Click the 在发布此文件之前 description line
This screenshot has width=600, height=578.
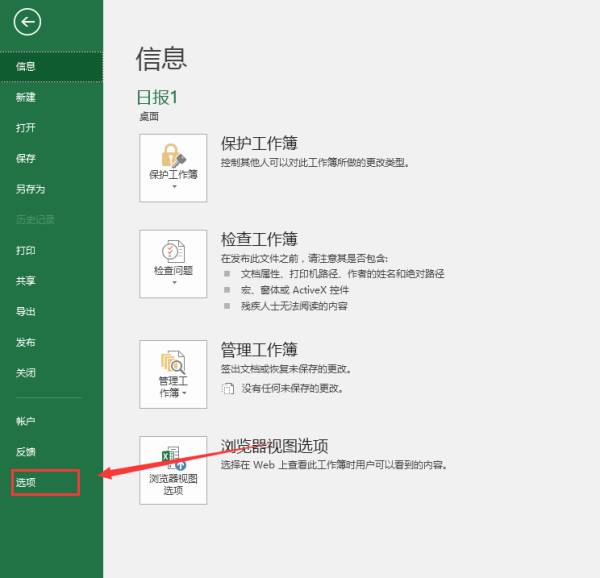coord(305,259)
